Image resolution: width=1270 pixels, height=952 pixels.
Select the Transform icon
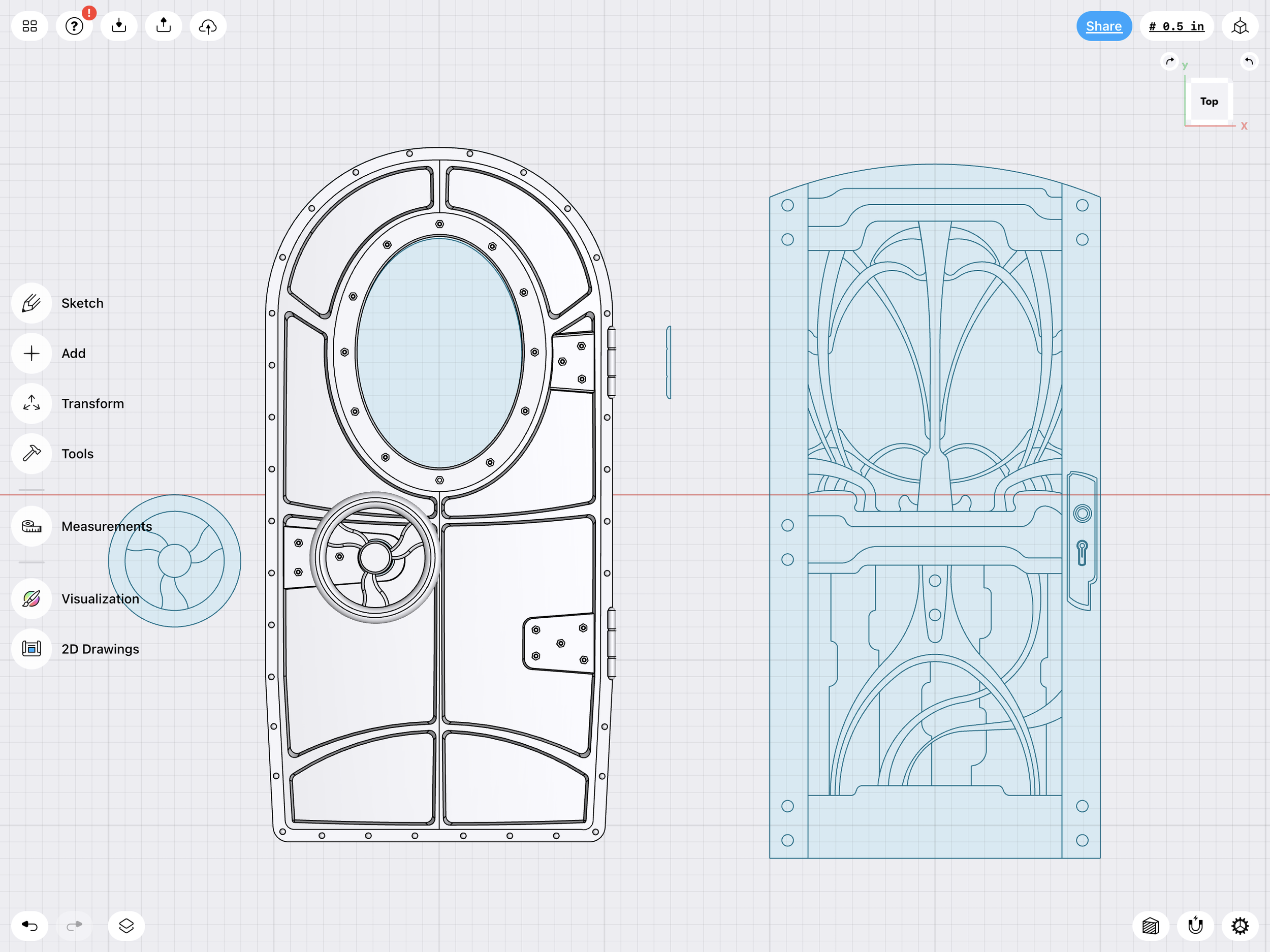coord(31,404)
